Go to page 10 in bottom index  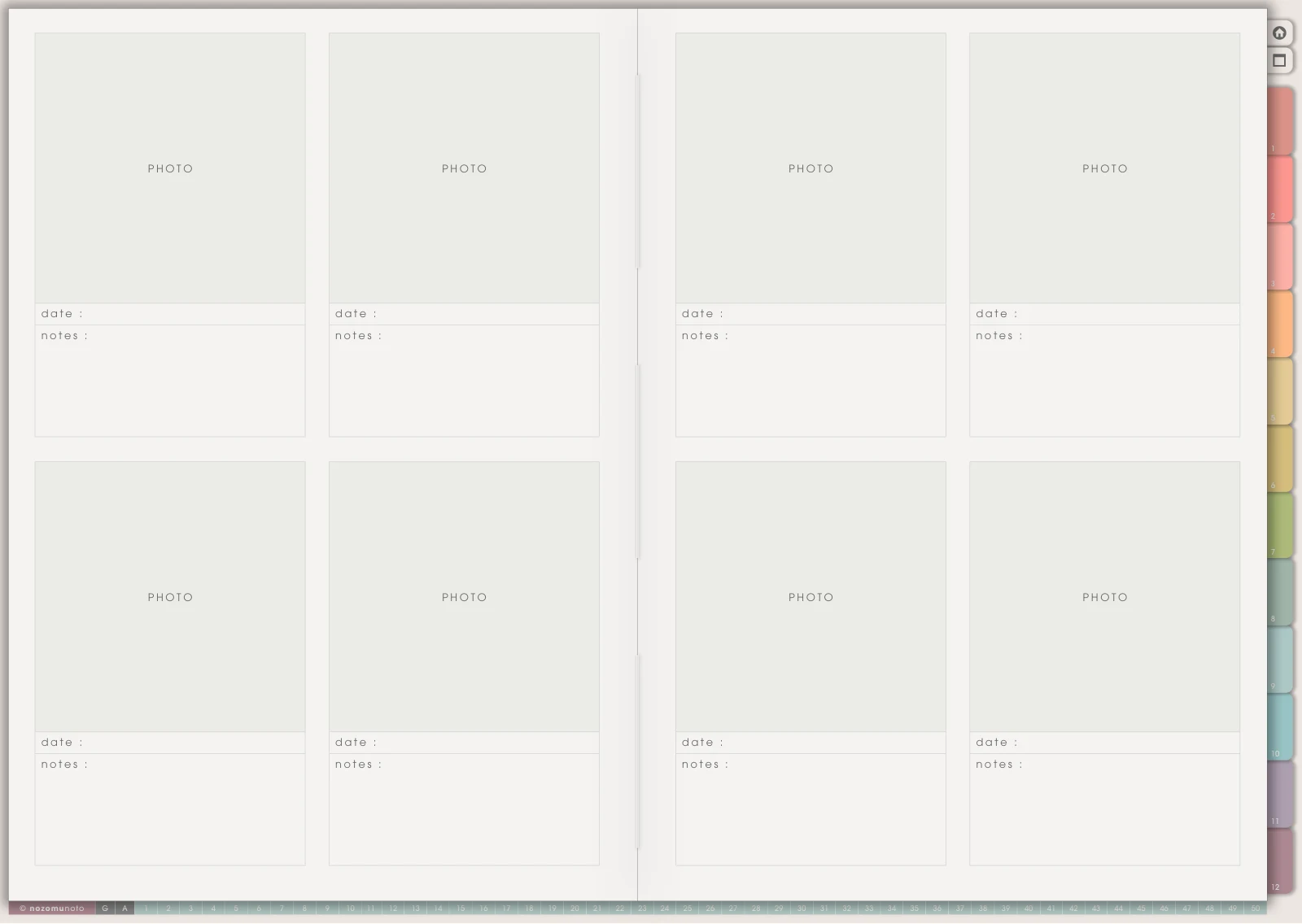tap(350, 909)
